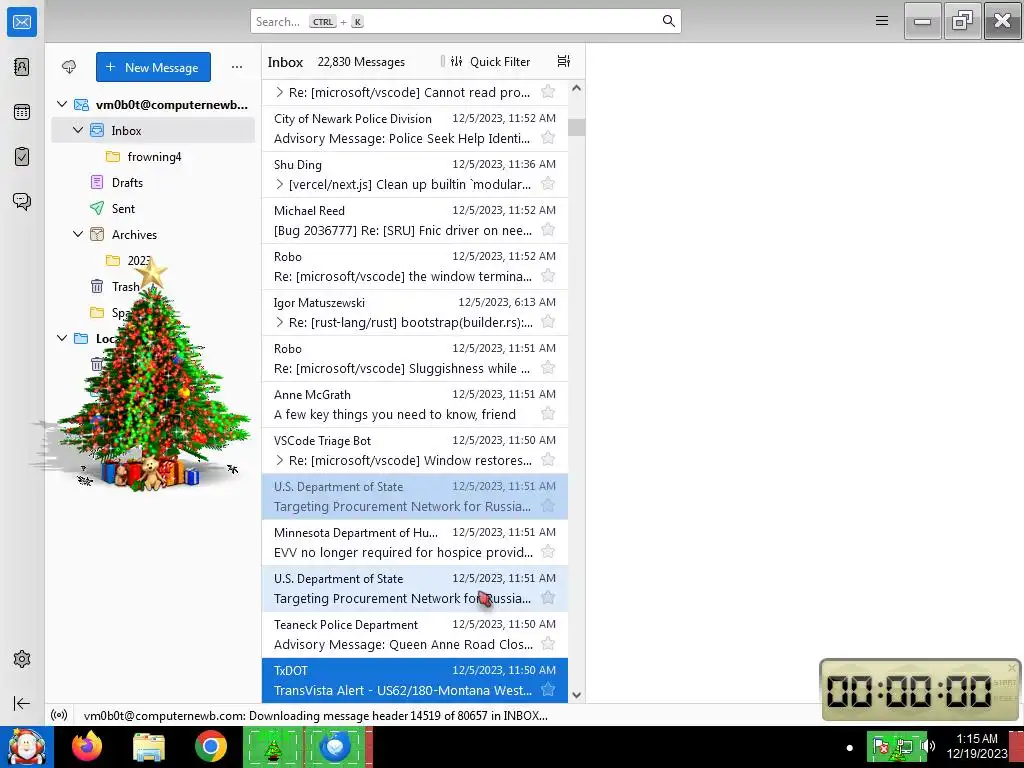Viewport: 1024px width, 768px height.
Task: Star the Shu Ding message
Action: pyautogui.click(x=548, y=184)
